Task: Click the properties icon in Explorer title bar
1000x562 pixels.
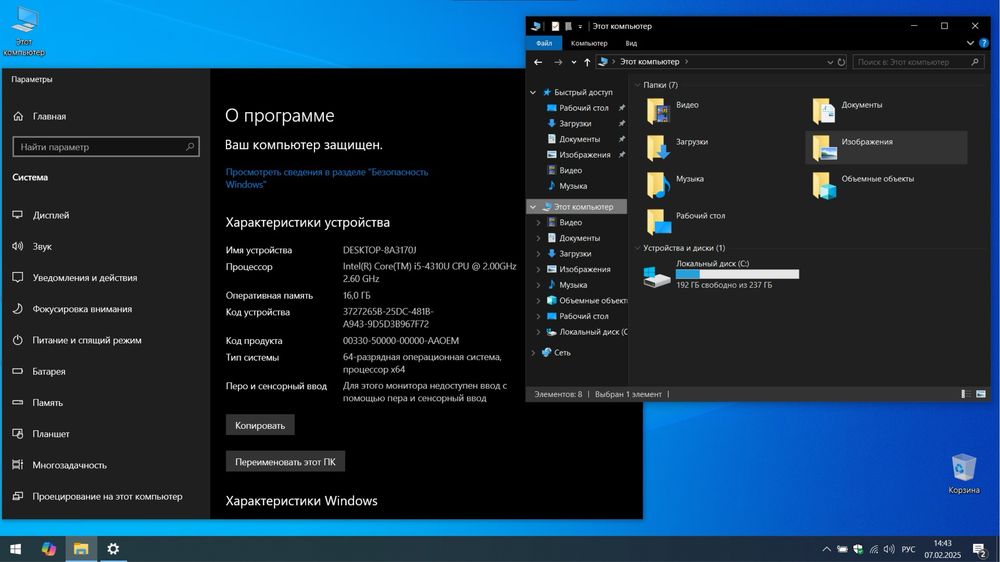Action: point(555,26)
